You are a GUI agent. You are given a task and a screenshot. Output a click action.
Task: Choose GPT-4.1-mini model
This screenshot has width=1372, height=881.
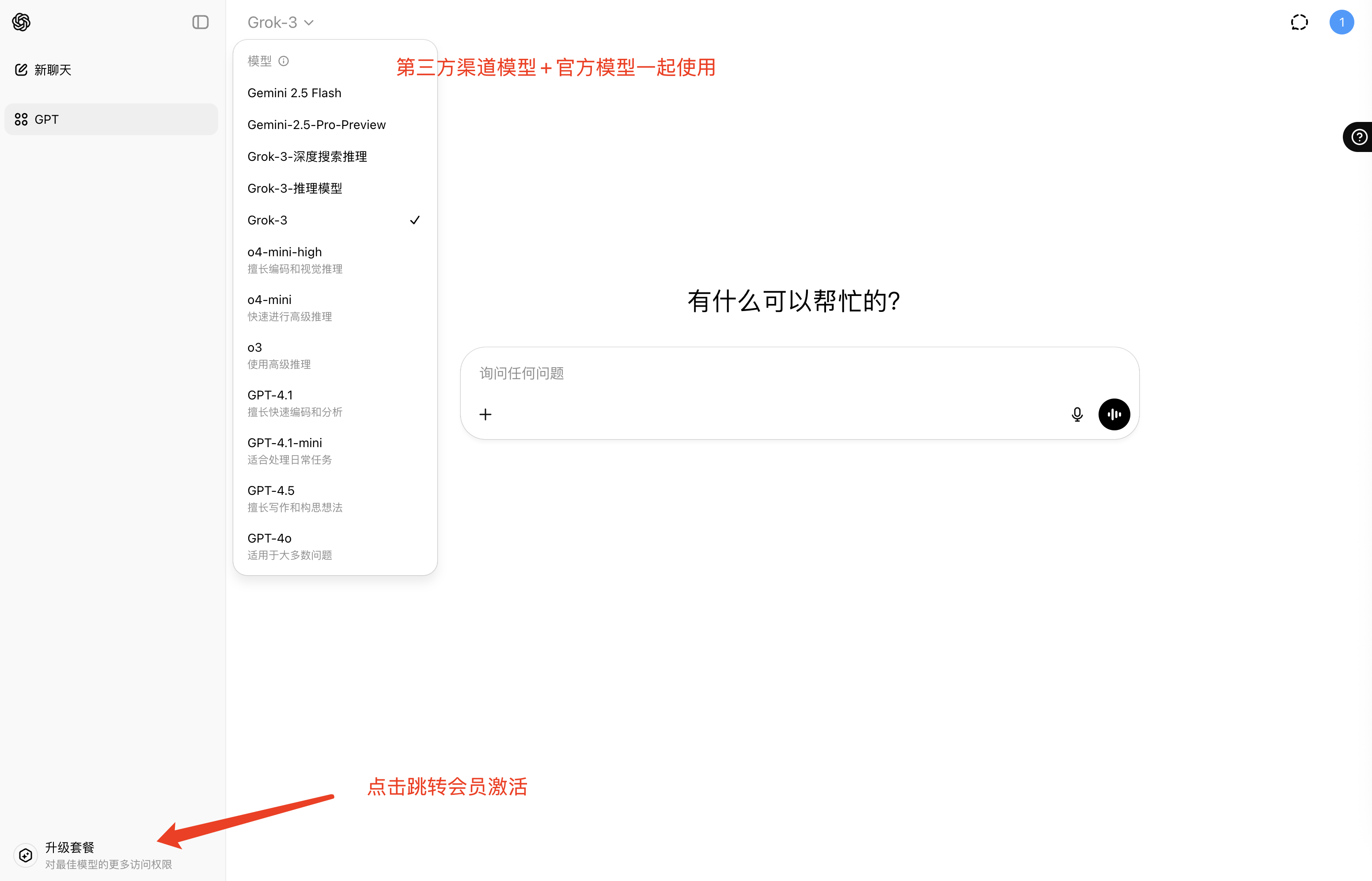pos(335,451)
